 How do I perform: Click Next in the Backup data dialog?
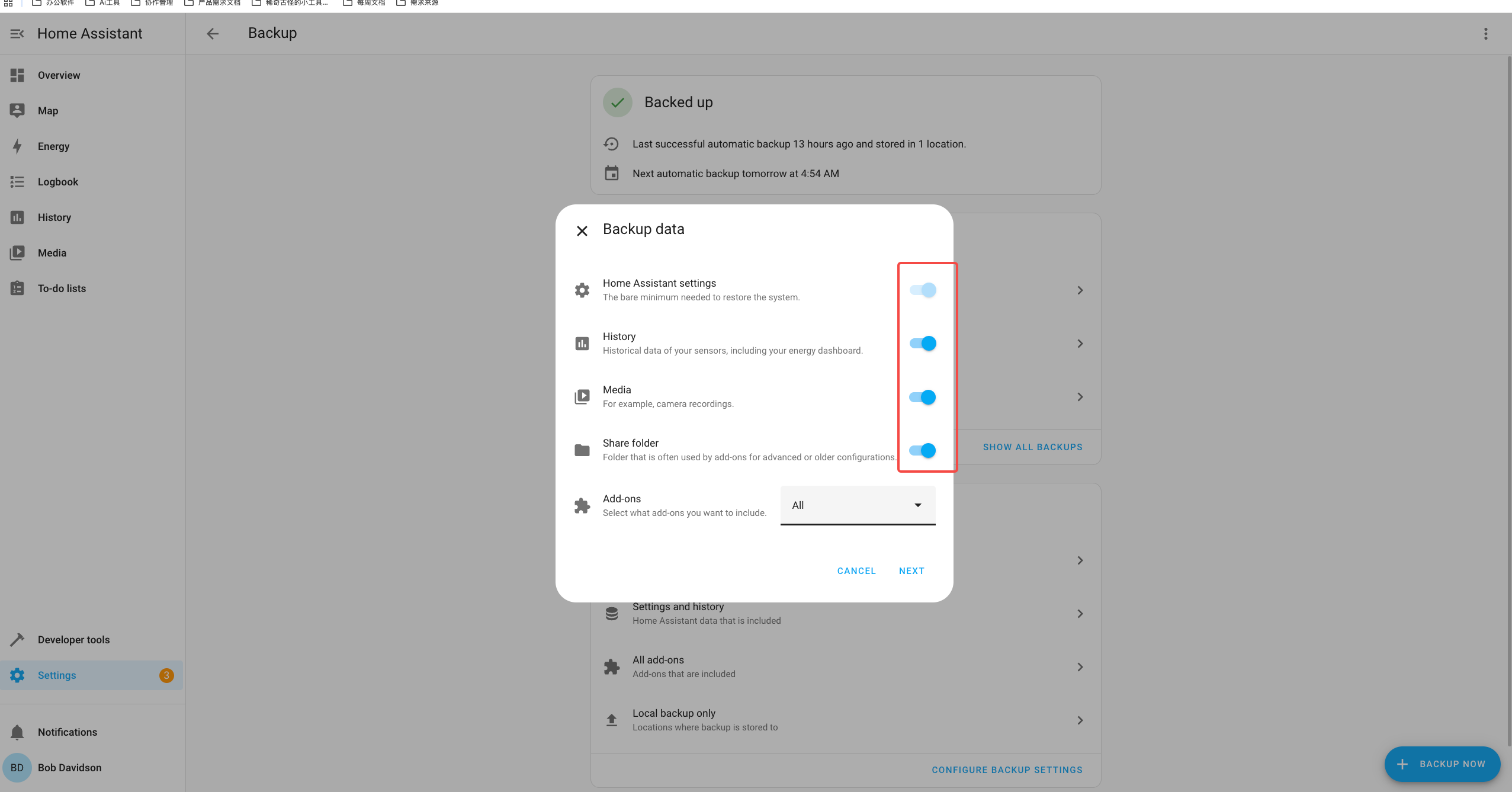911,571
